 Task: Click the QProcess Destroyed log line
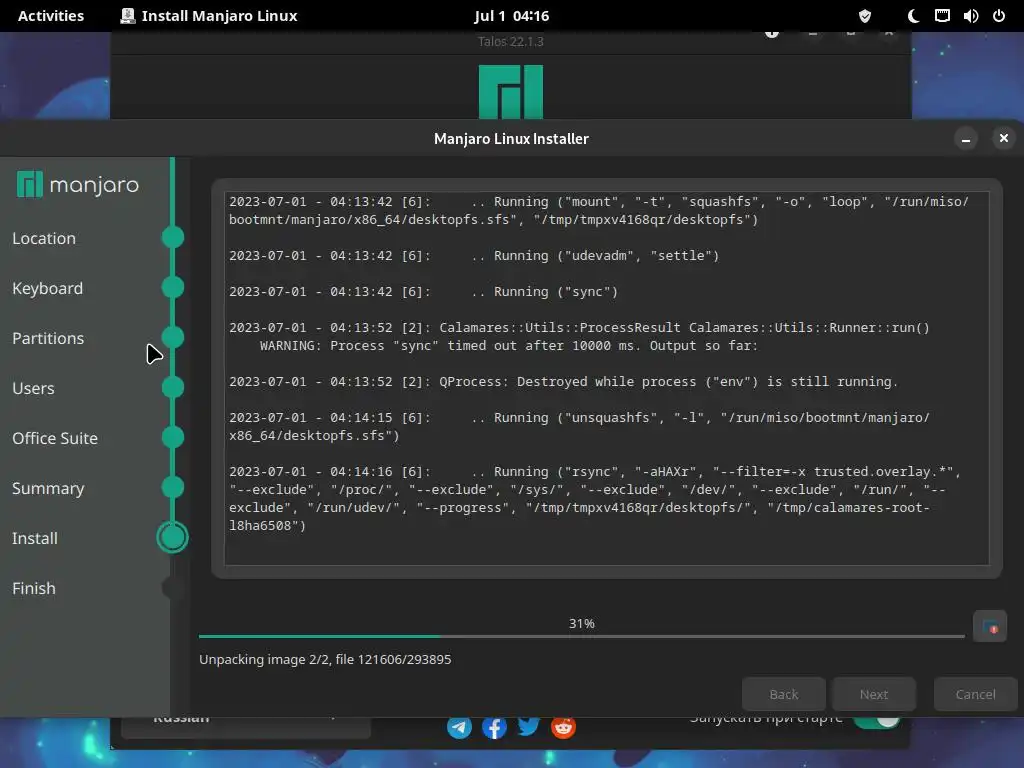tap(564, 381)
